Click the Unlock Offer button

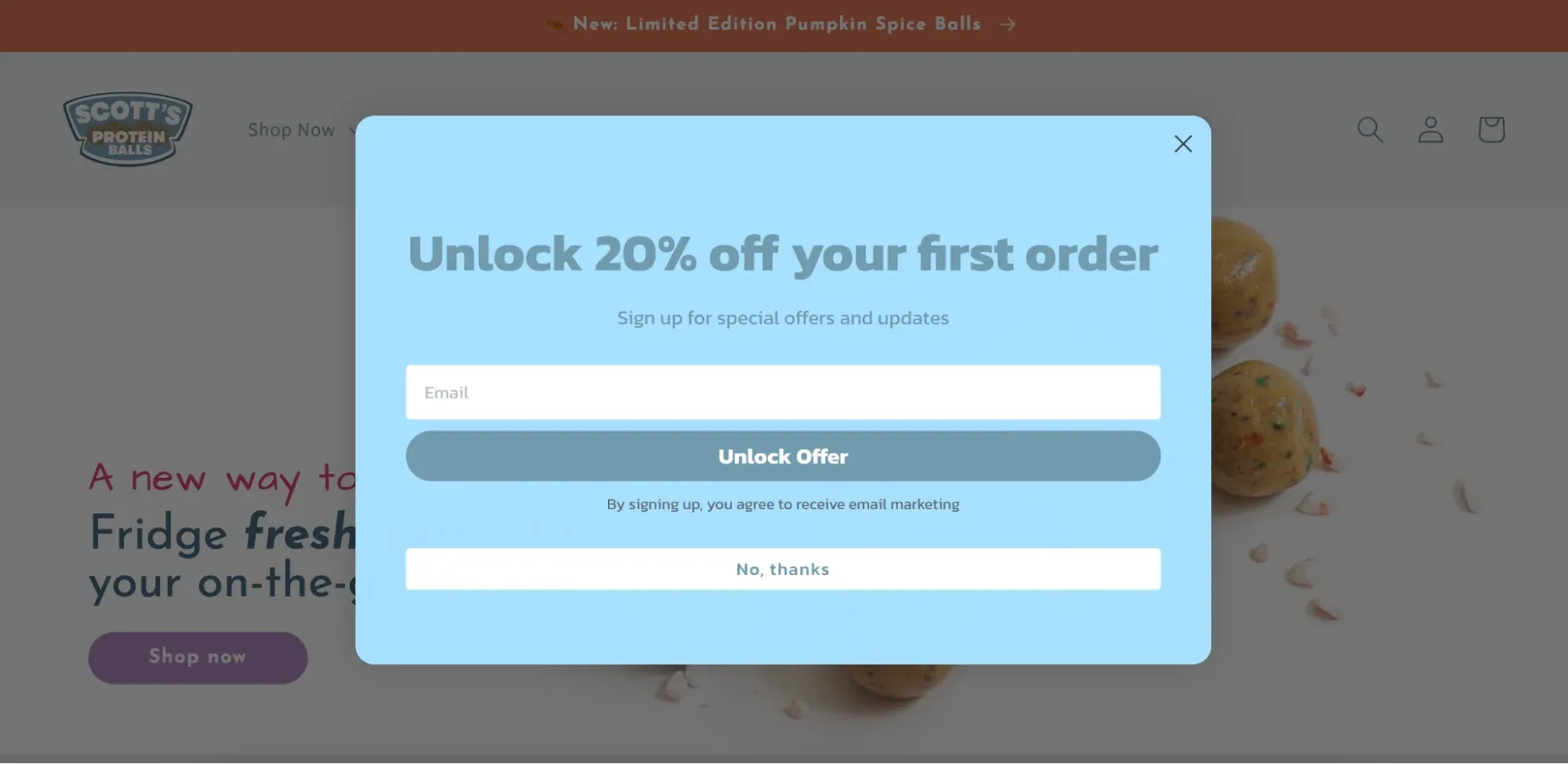(783, 456)
